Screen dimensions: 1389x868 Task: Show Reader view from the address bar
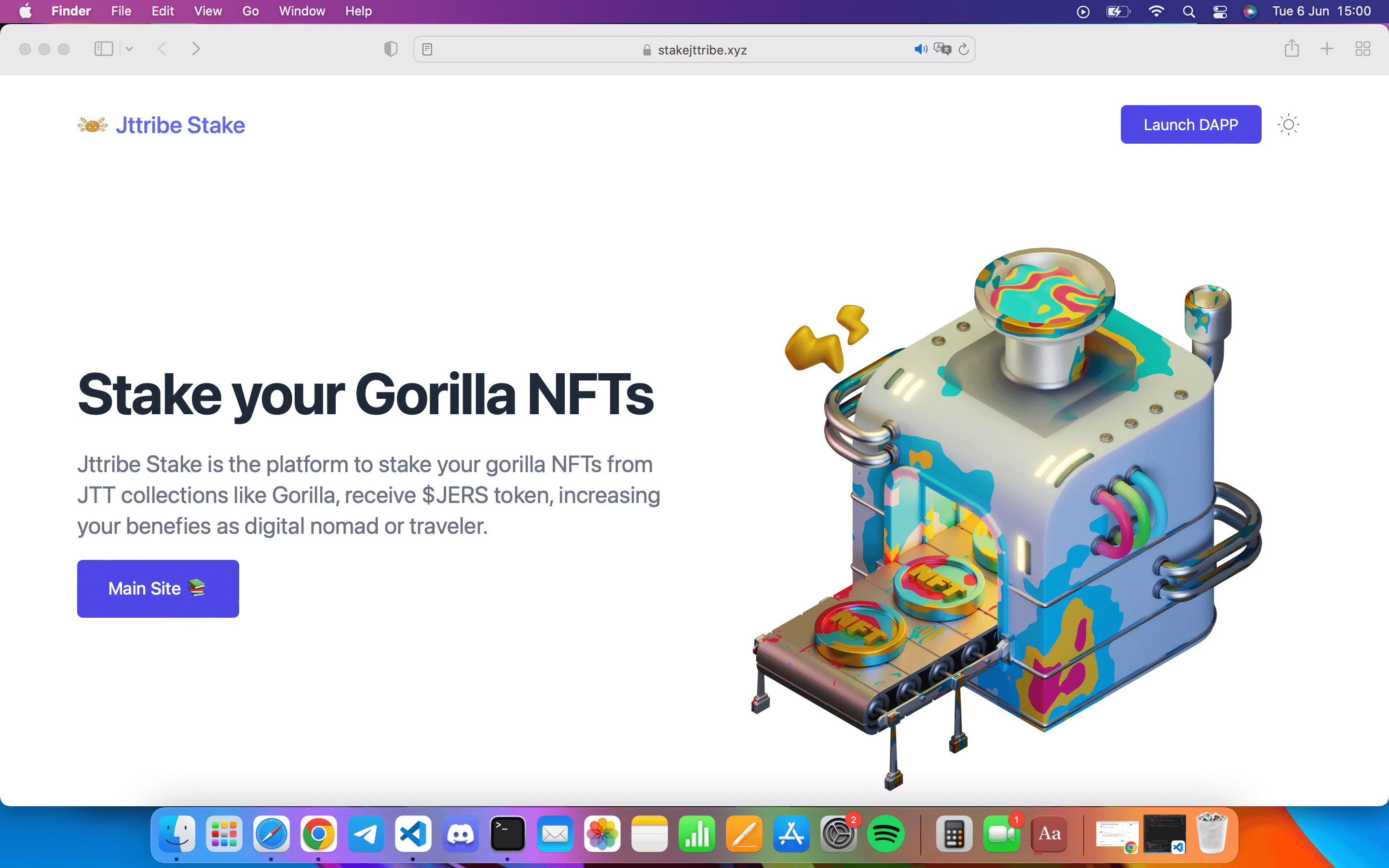pyautogui.click(x=427, y=49)
